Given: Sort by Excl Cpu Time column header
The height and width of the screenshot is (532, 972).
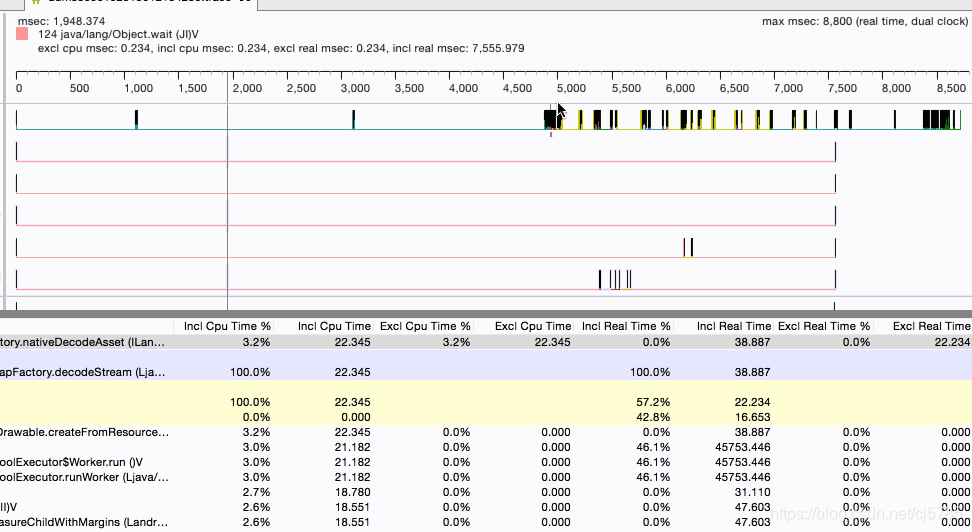Looking at the screenshot, I should point(532,326).
